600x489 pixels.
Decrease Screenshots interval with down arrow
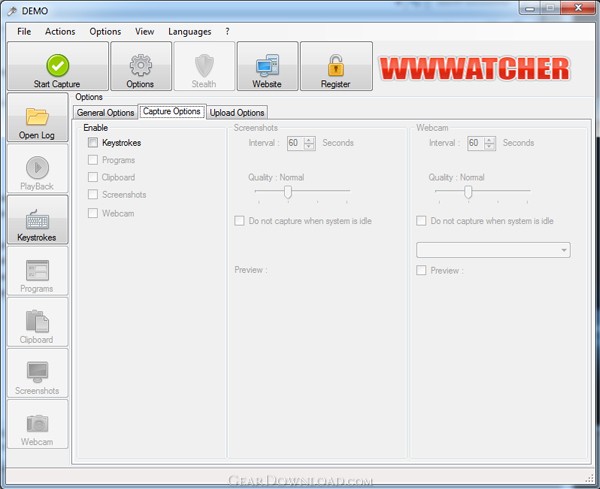coord(309,147)
